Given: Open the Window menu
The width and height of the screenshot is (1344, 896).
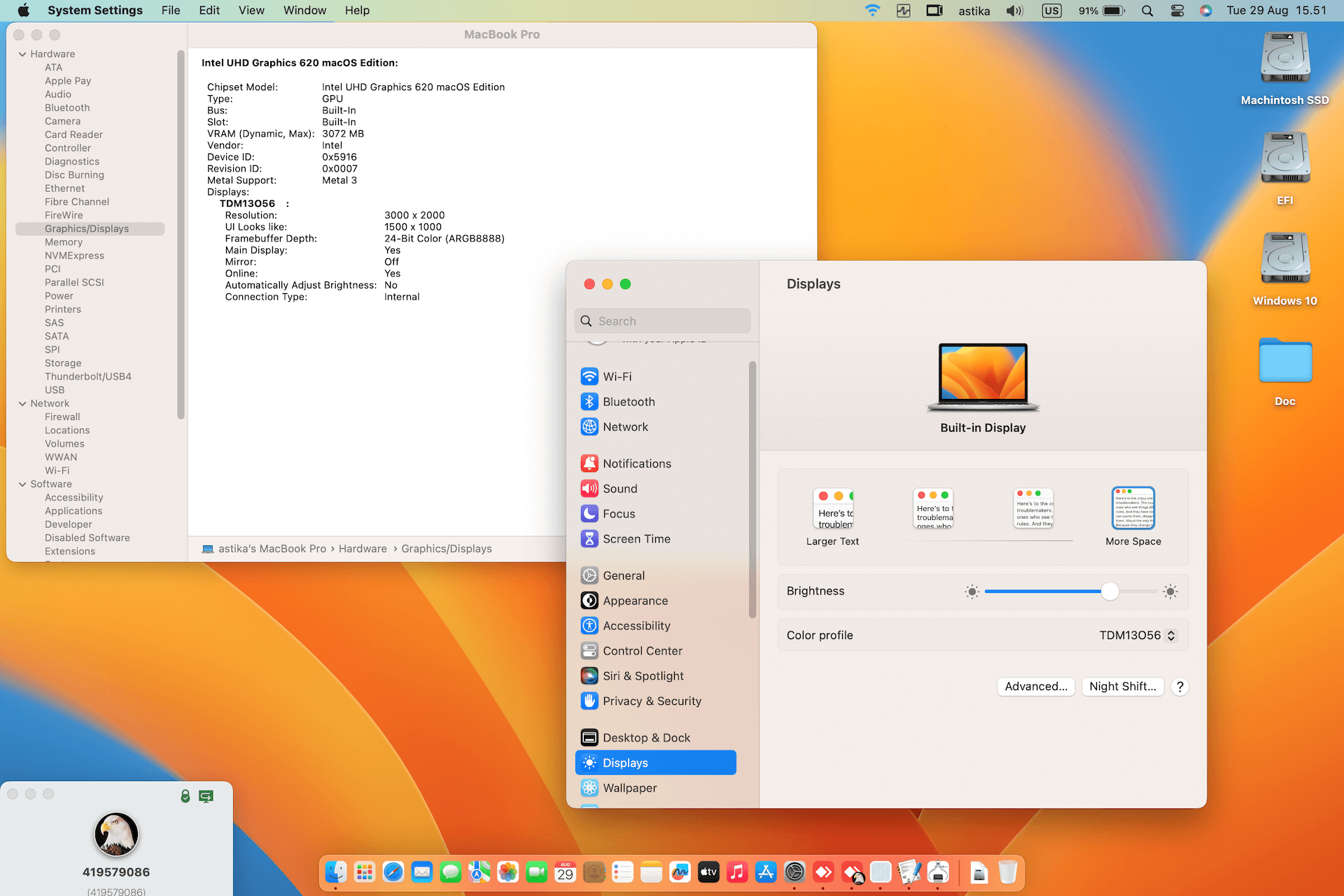Looking at the screenshot, I should [x=304, y=10].
